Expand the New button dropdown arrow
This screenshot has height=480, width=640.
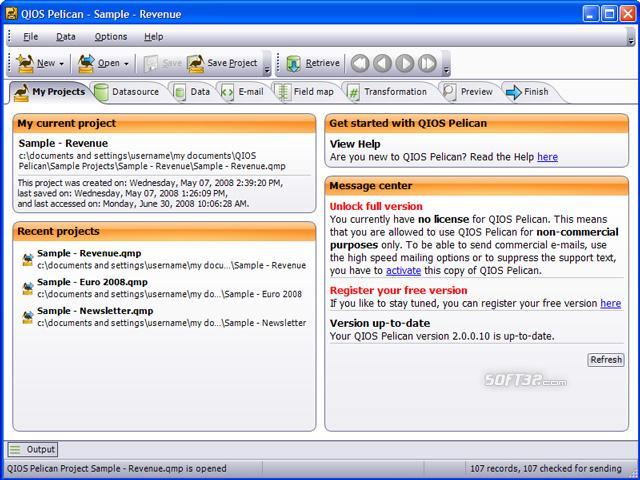62,64
